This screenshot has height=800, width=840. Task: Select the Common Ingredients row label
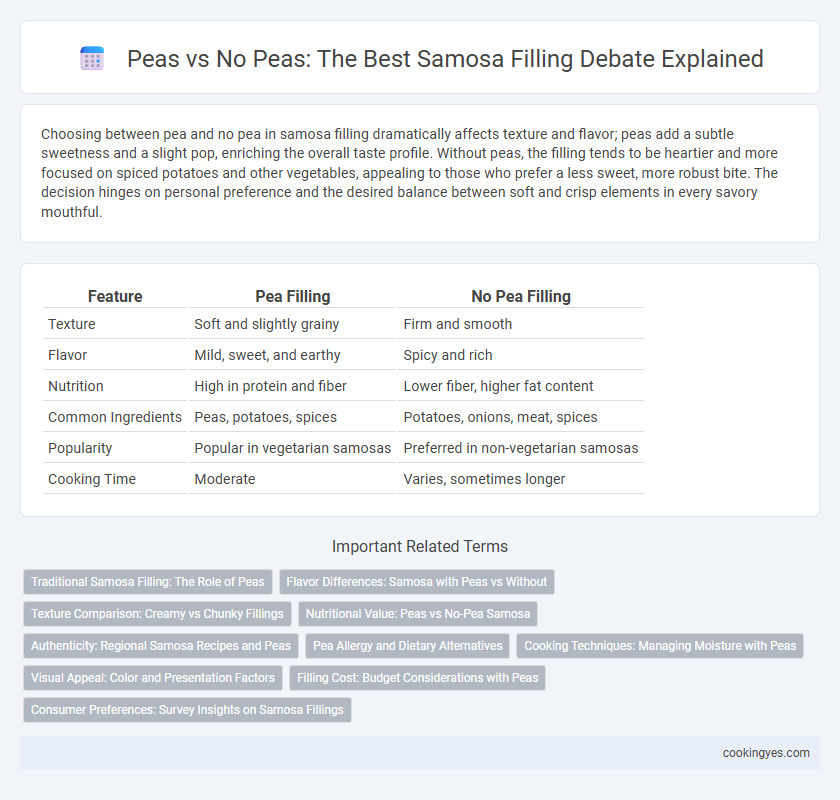[115, 417]
